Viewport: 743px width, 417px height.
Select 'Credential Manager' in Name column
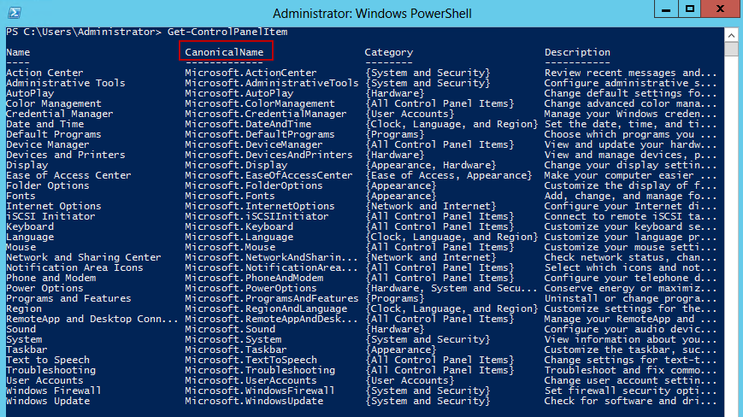[x=60, y=114]
